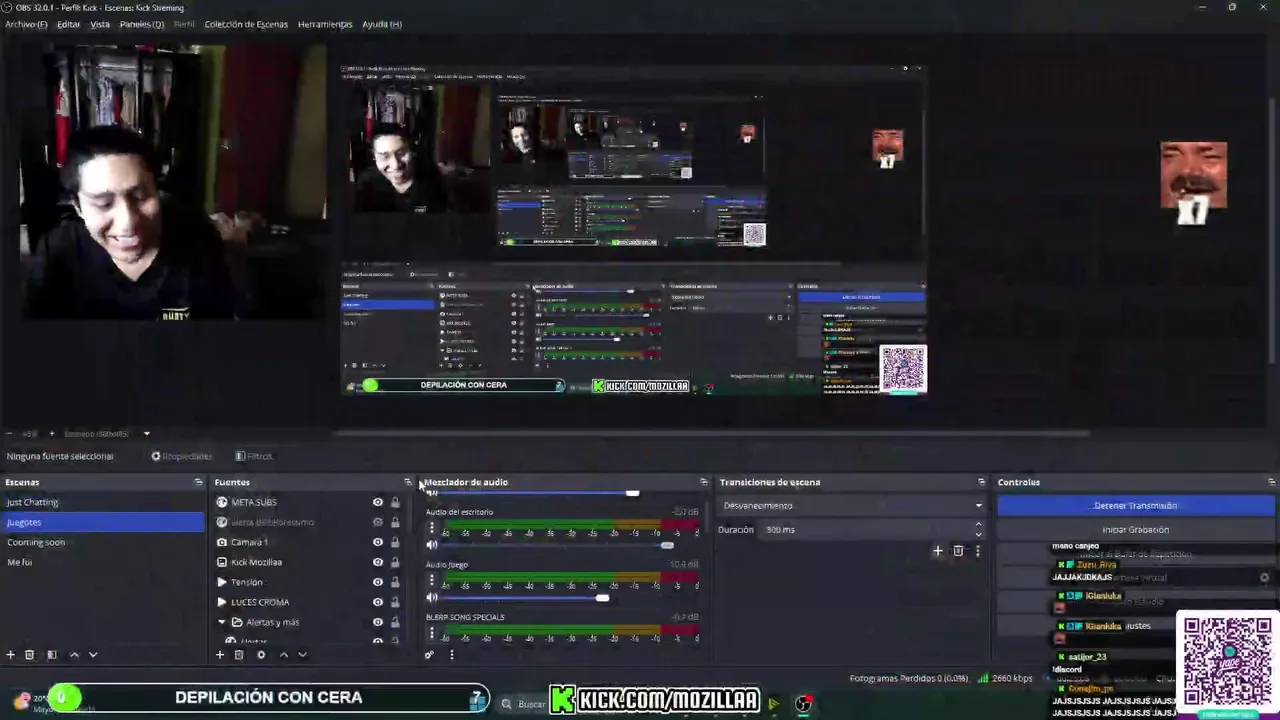1280x720 pixels.
Task: Collapse the Alertas y más group
Action: click(222, 622)
